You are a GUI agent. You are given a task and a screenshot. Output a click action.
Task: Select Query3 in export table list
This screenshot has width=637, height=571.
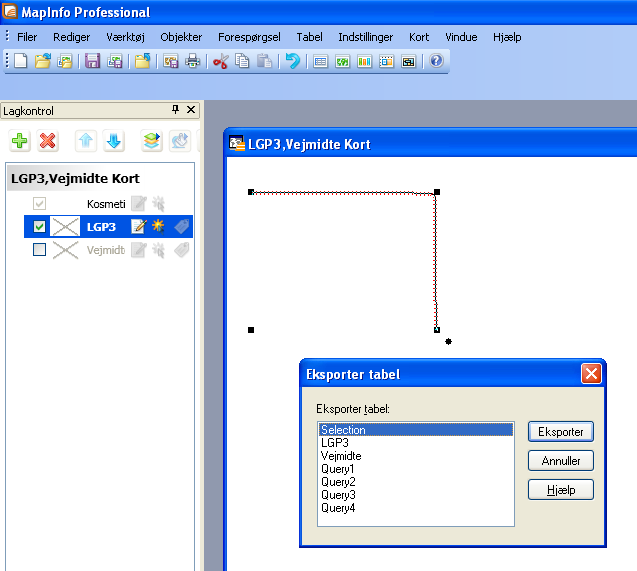click(416, 495)
